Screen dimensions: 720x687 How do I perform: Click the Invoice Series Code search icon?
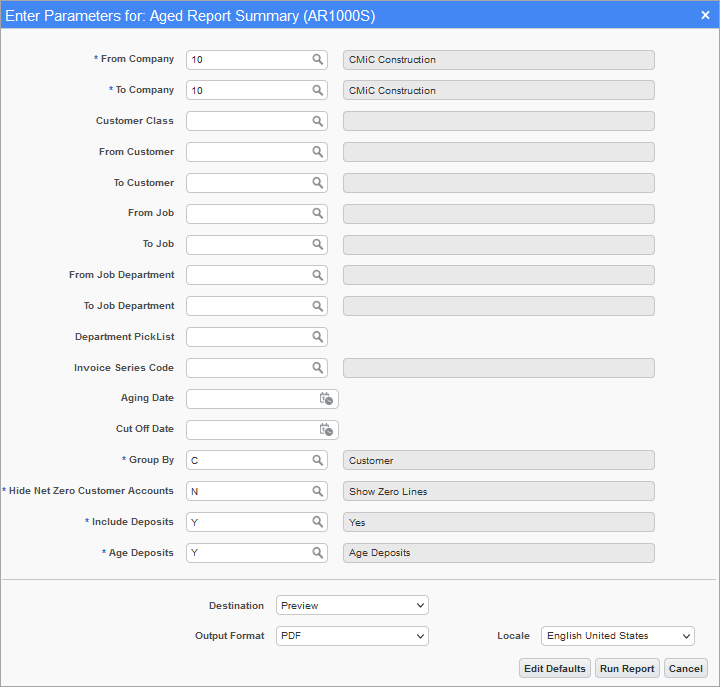(317, 368)
